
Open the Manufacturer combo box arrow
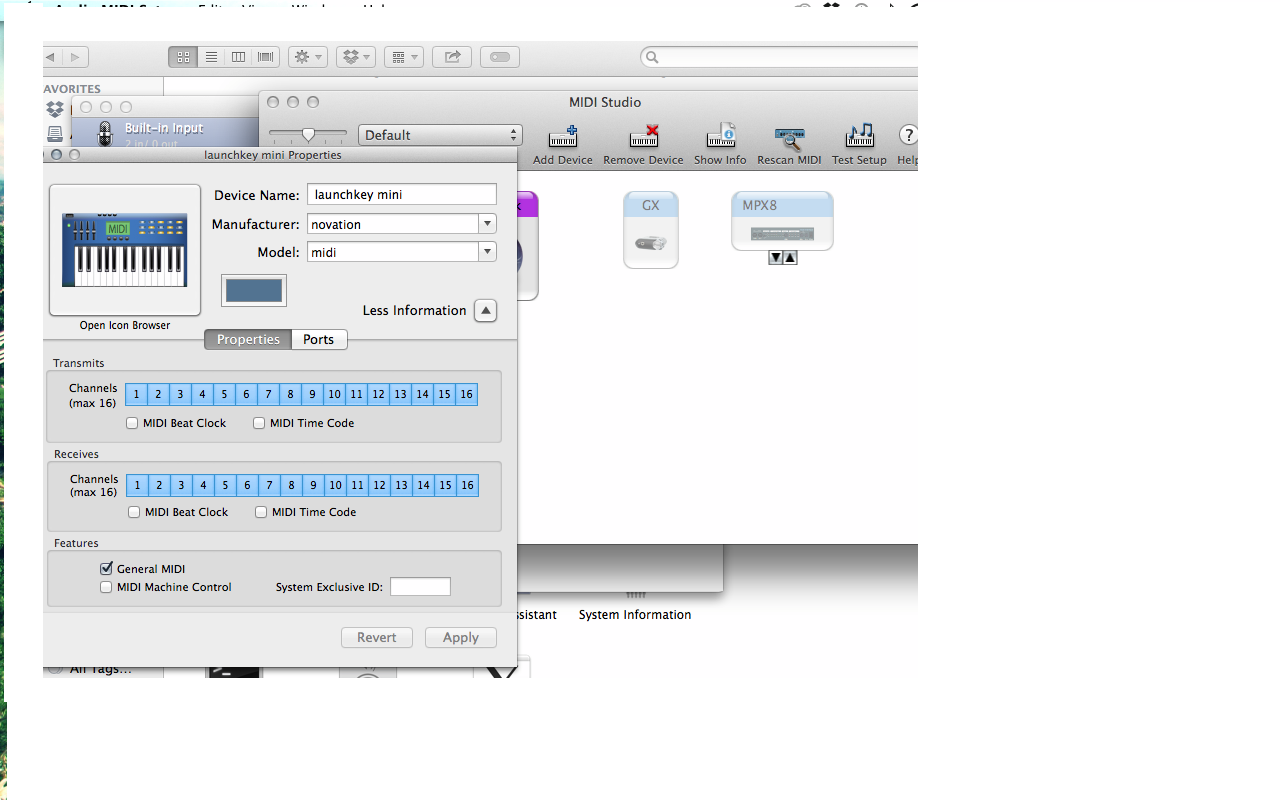coord(487,224)
